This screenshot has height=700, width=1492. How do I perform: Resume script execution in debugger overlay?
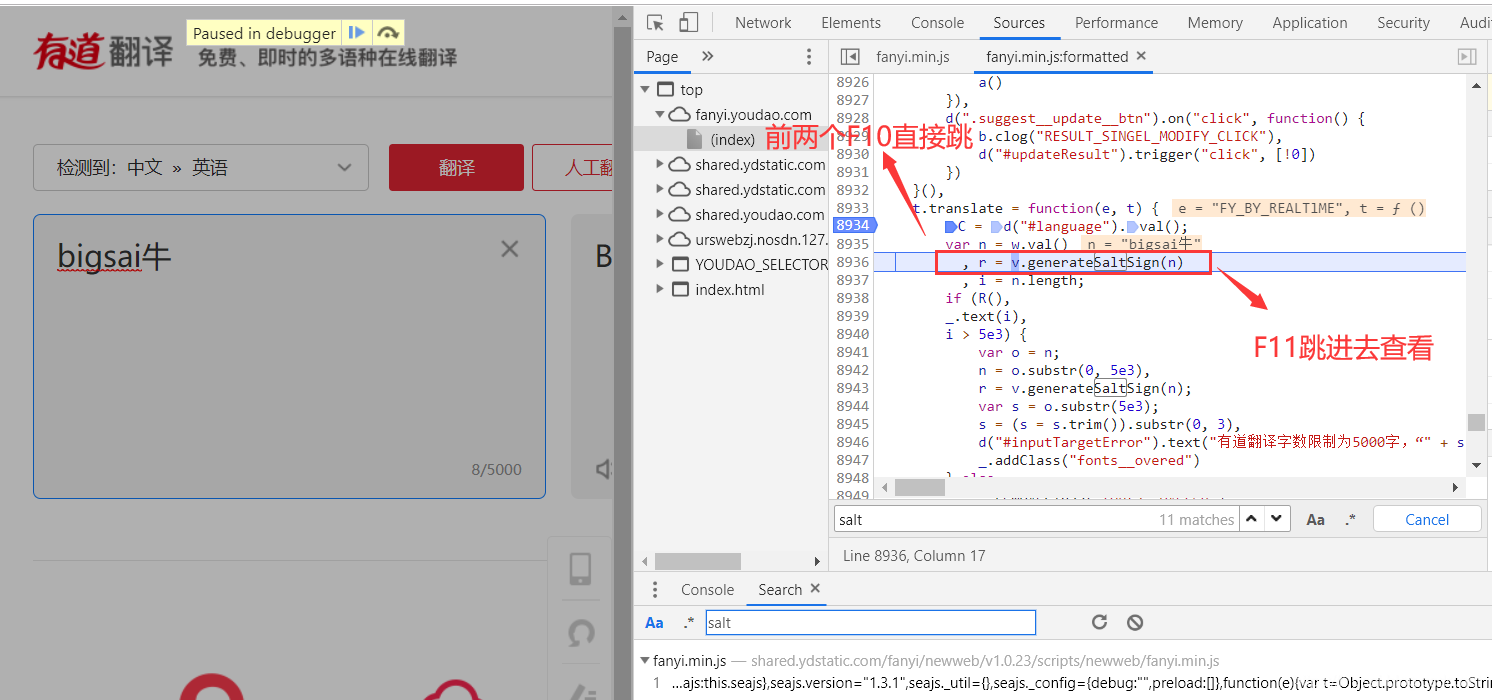pos(356,33)
